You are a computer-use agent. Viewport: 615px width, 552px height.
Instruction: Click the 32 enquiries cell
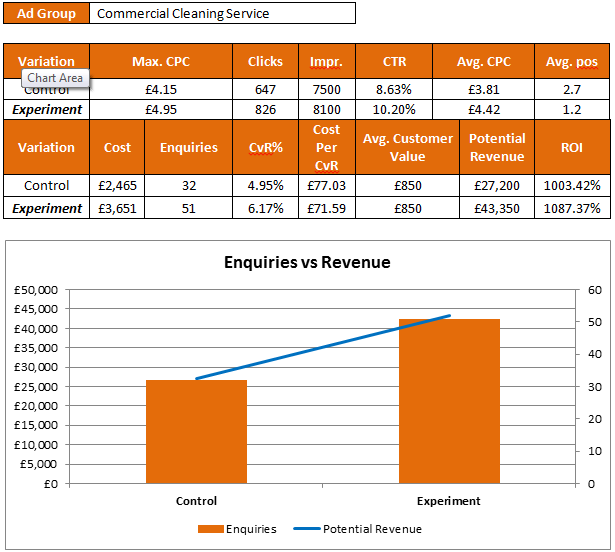coord(188,186)
